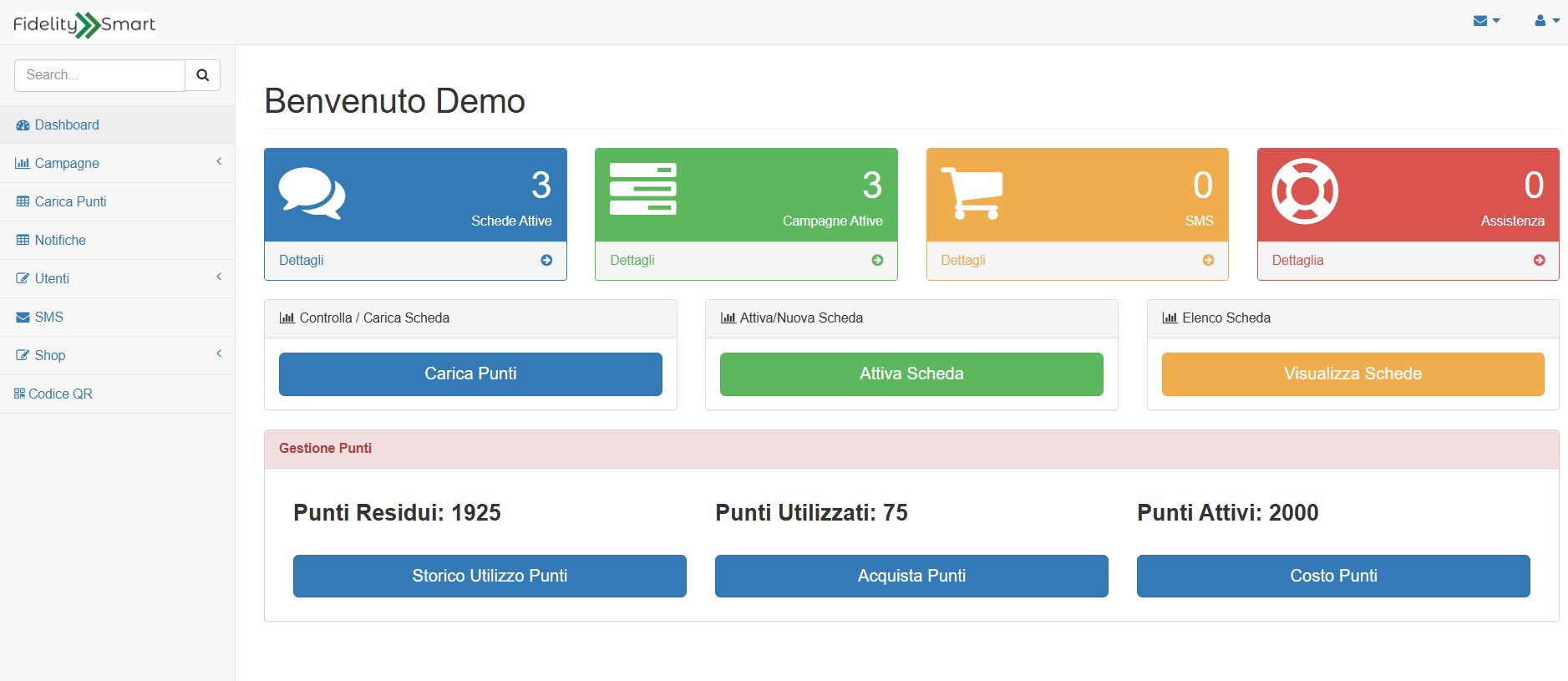Click the Punti Attivi: 2000 text
The width and height of the screenshot is (1568, 681).
pyautogui.click(x=1227, y=513)
